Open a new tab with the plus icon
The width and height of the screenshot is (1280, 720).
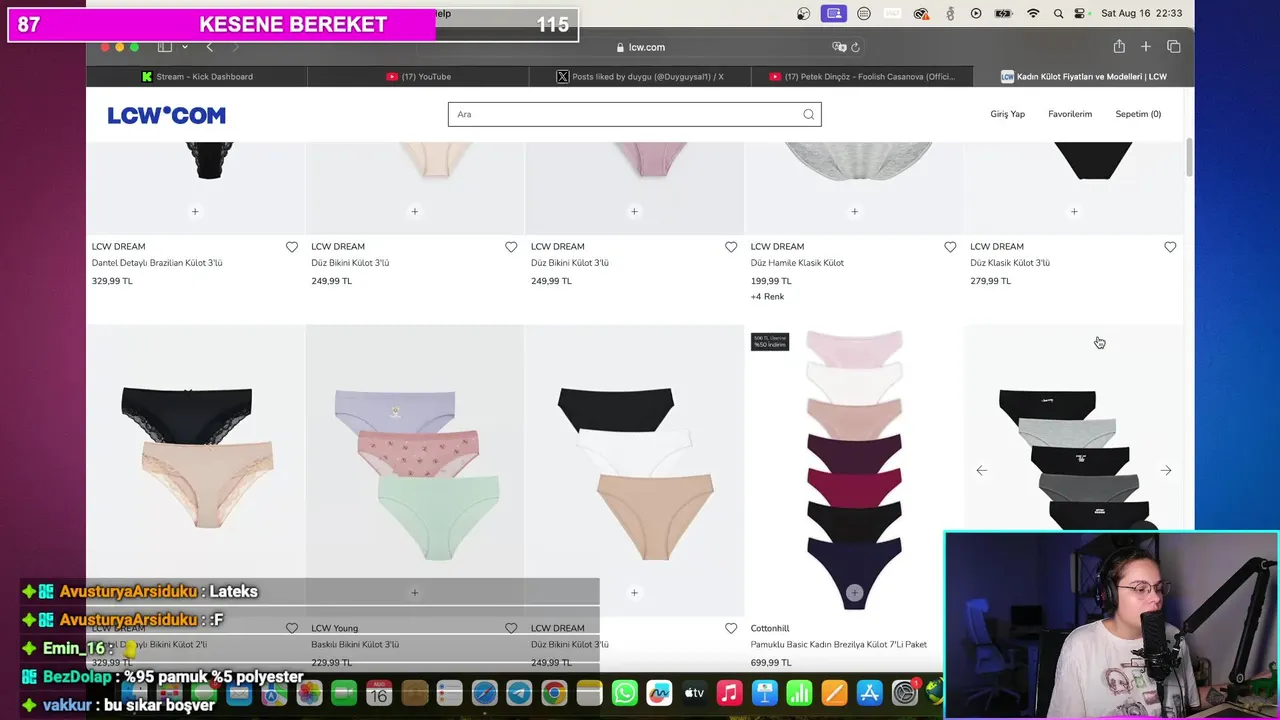pyautogui.click(x=1146, y=47)
